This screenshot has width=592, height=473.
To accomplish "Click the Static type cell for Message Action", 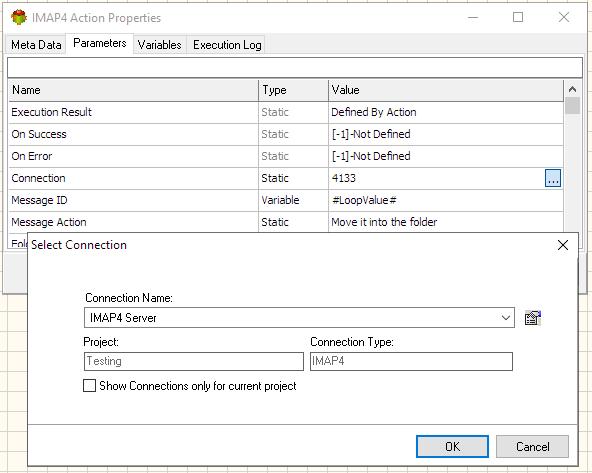I will 293,222.
